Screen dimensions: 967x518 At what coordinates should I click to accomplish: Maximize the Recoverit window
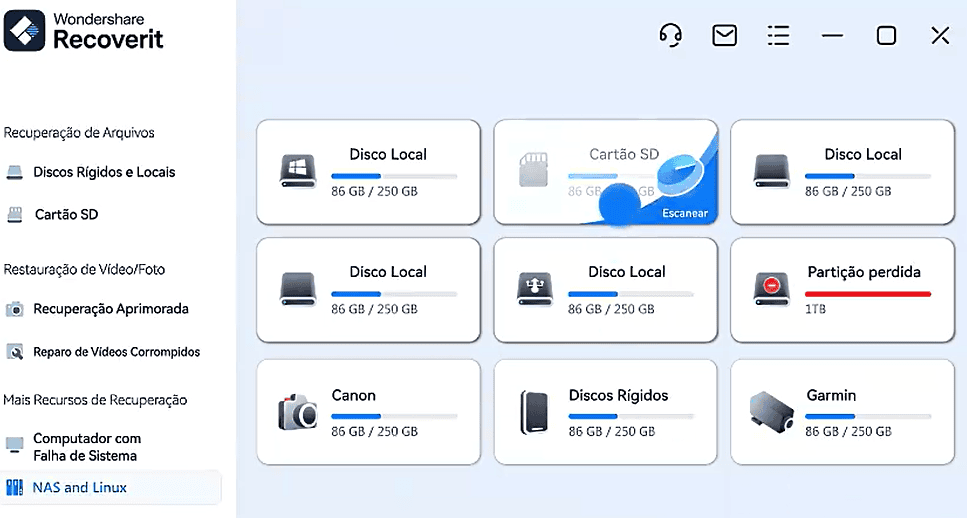click(x=886, y=35)
